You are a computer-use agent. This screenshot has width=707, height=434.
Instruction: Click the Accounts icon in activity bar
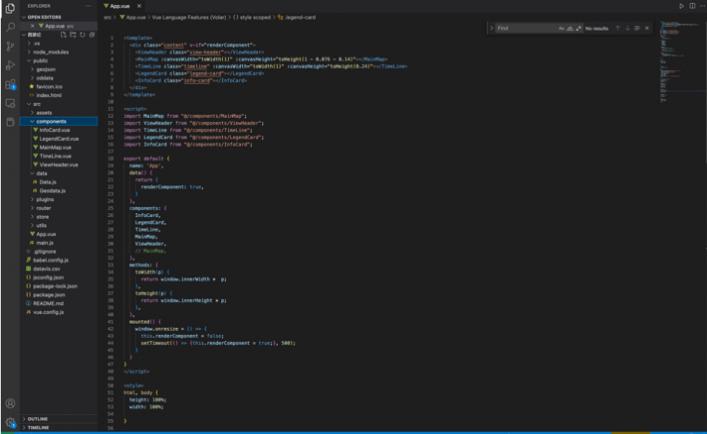point(10,404)
